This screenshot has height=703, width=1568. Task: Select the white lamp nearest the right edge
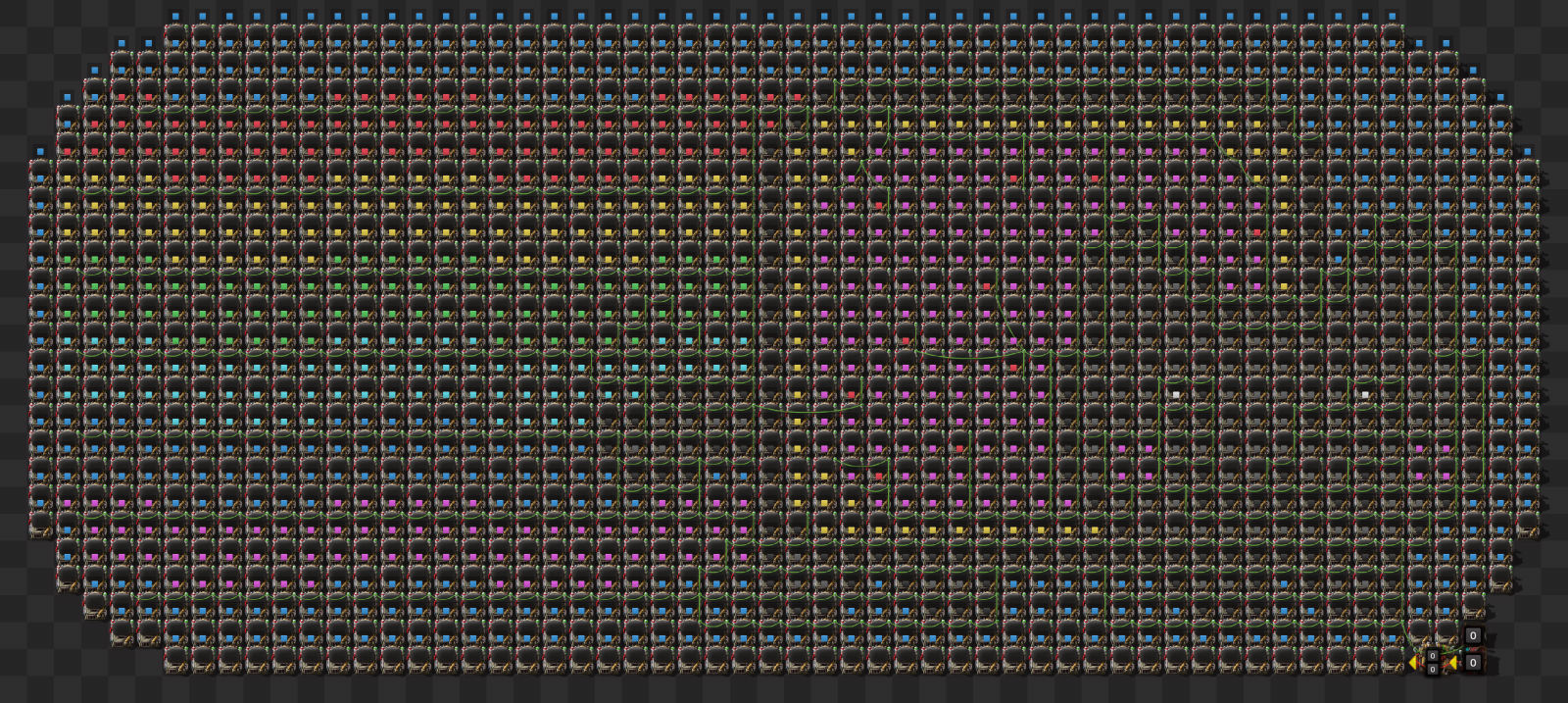[1365, 395]
